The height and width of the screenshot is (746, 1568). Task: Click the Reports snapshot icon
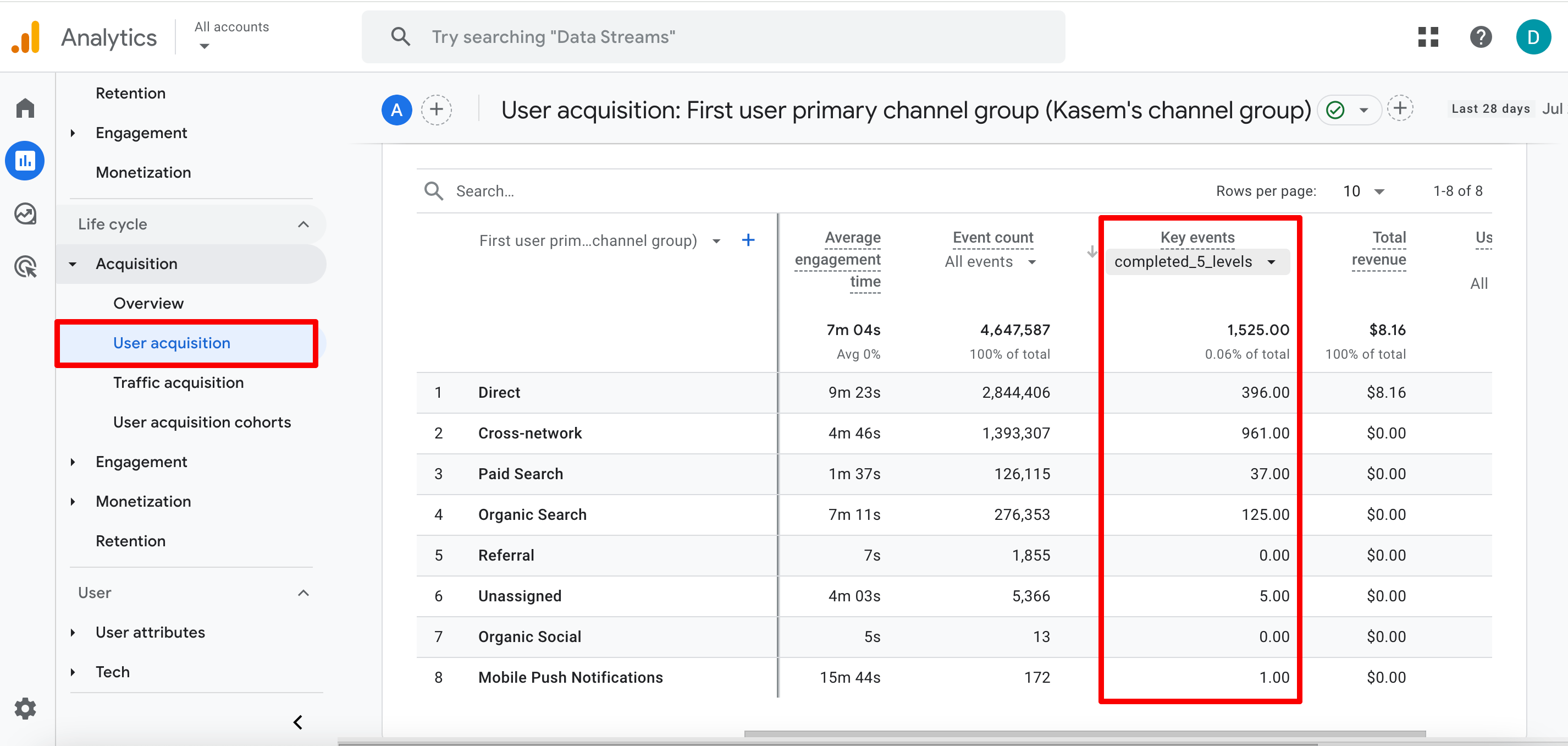[27, 160]
